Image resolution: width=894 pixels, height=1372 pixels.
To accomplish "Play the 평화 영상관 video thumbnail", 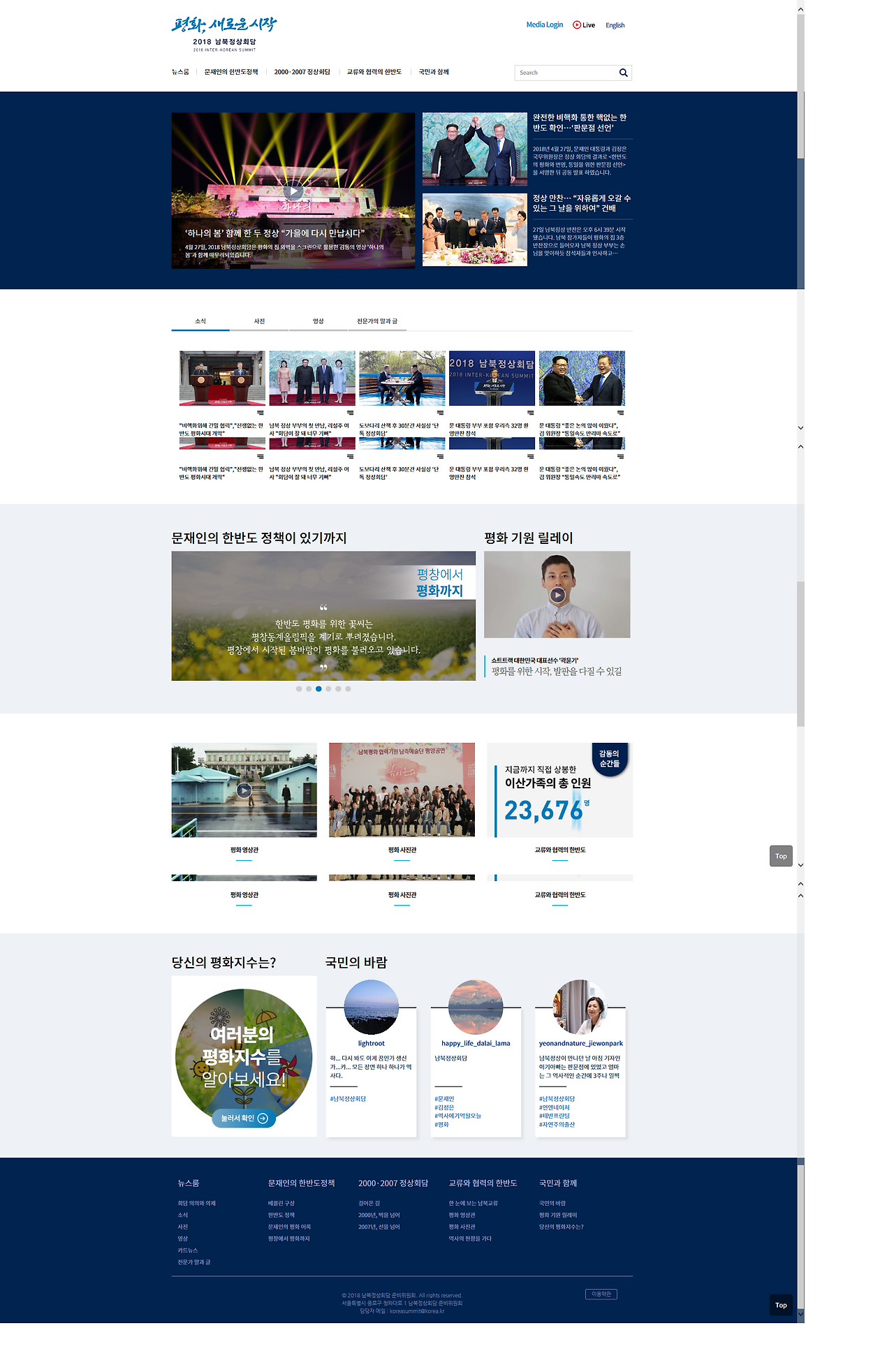I will point(243,790).
